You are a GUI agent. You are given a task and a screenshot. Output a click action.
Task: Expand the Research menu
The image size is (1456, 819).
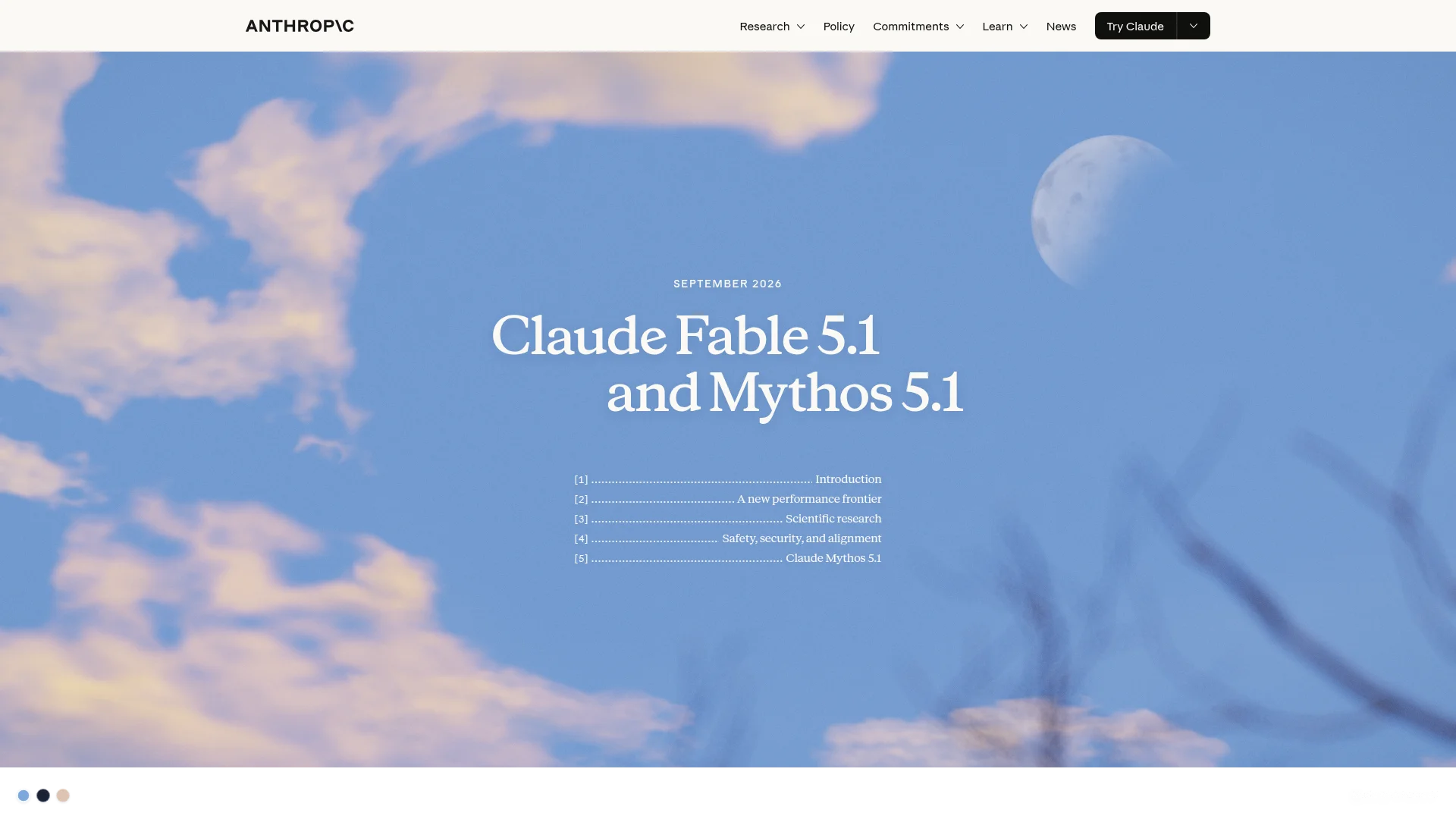click(772, 26)
